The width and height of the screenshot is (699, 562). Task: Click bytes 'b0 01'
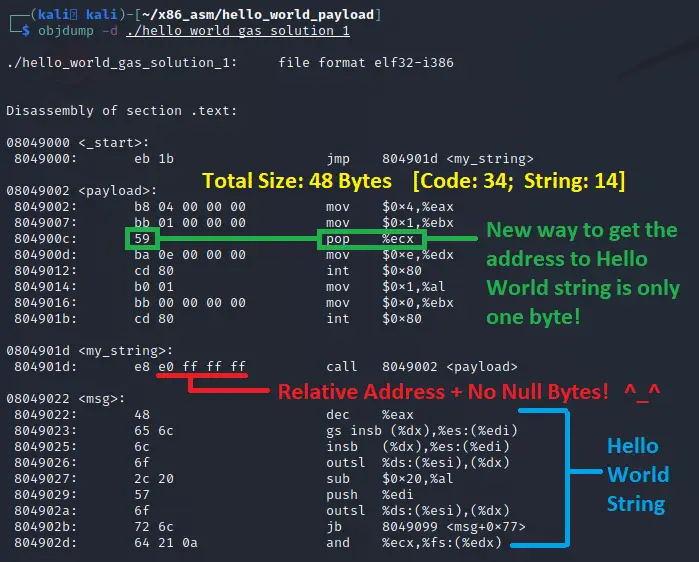(154, 287)
